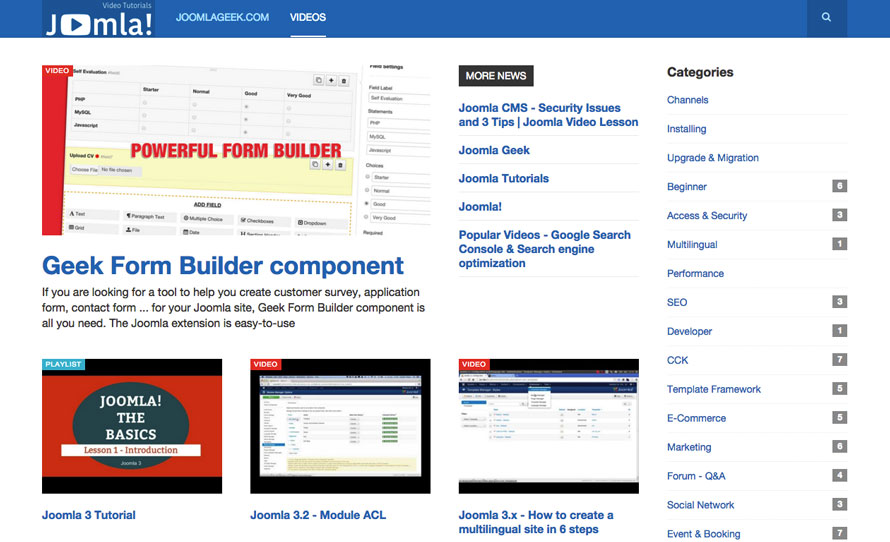Select the Template Framework category
Viewport: 890px width, 542px height.
[713, 389]
